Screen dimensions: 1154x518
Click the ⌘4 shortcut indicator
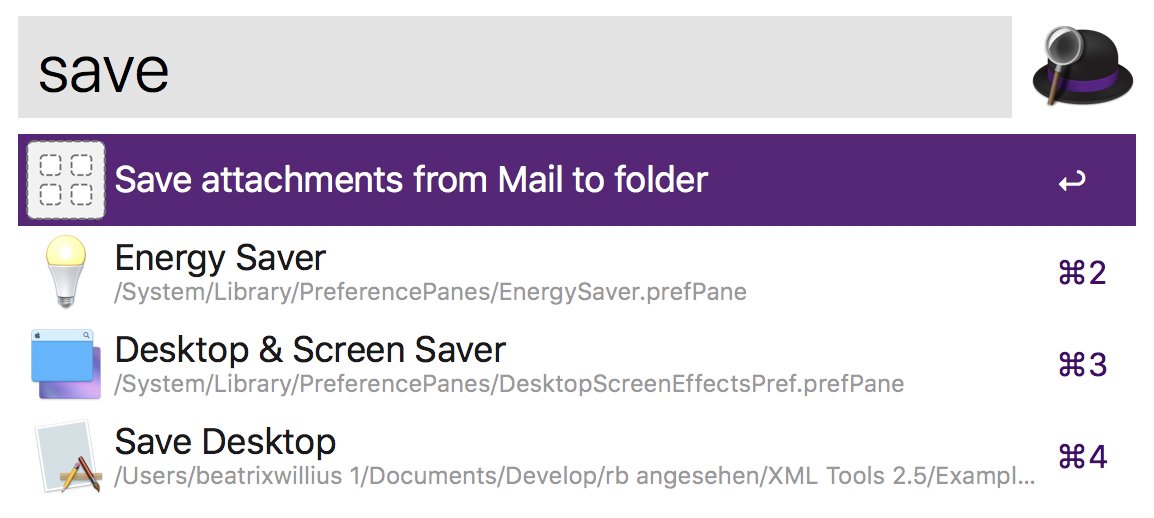(1082, 457)
